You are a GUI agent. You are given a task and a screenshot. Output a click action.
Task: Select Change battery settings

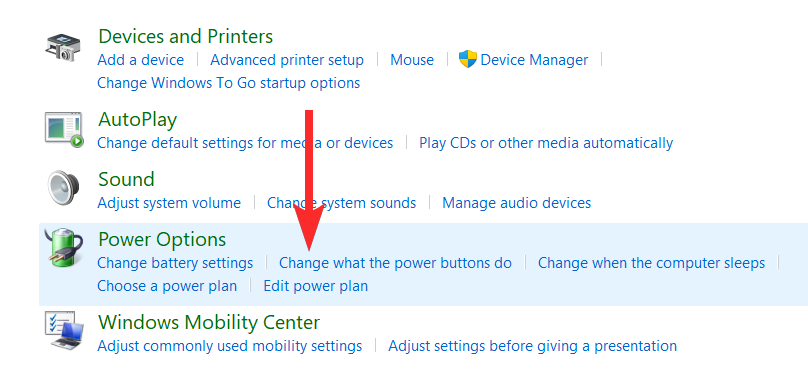click(x=175, y=263)
